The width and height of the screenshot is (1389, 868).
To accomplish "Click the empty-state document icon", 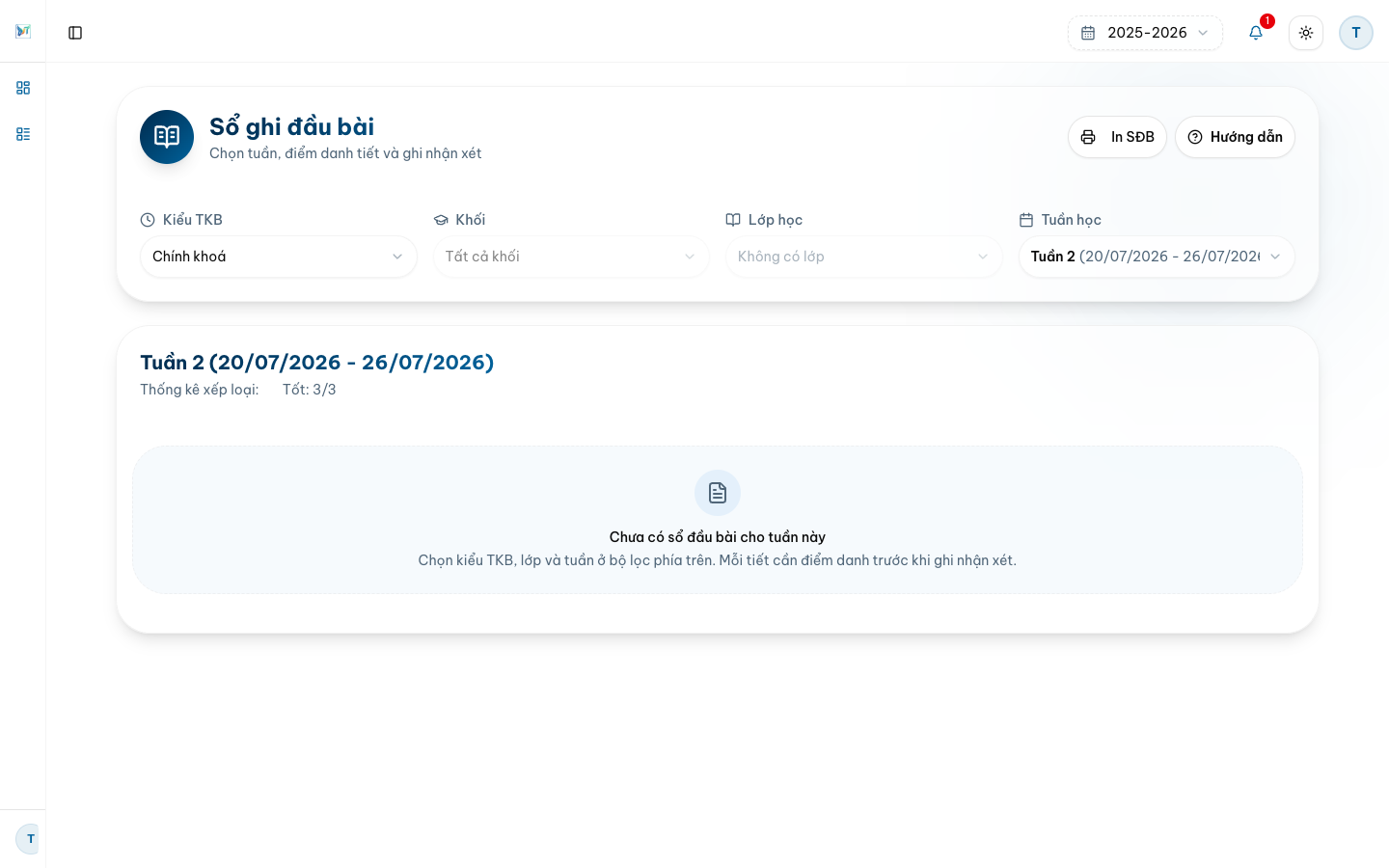I will (718, 493).
